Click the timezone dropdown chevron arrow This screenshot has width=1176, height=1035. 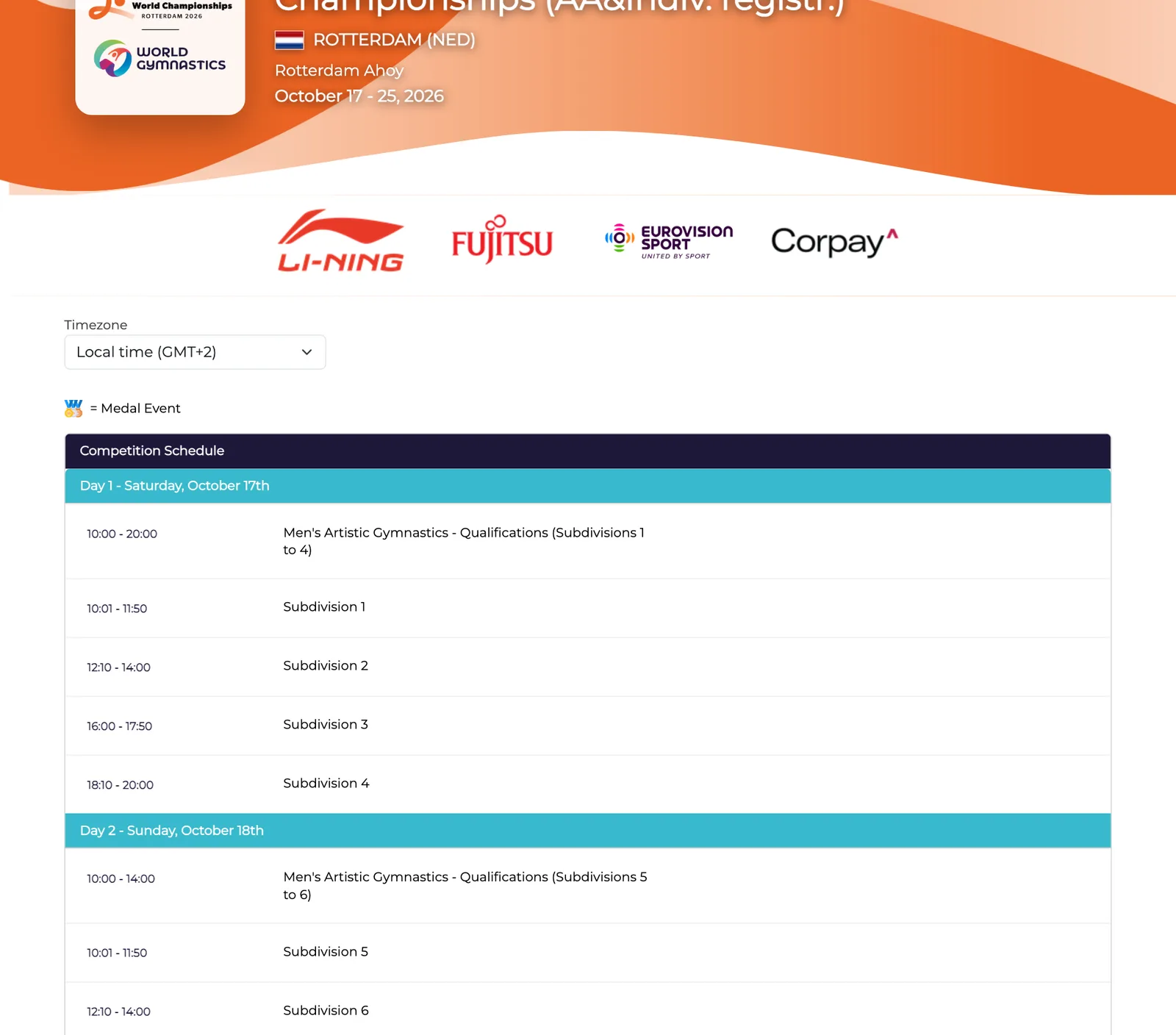306,352
